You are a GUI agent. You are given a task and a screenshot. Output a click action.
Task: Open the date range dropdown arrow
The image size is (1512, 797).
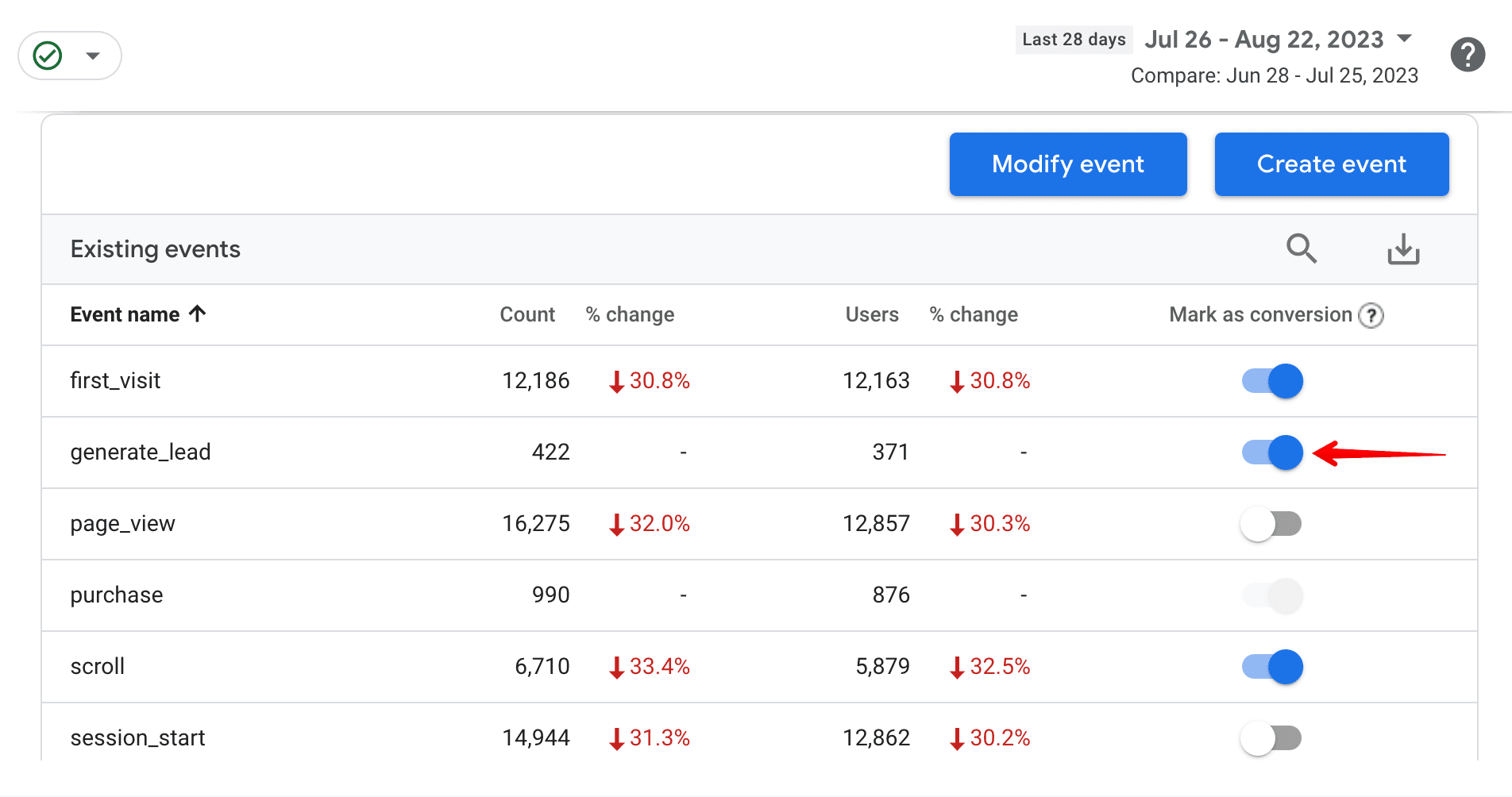[1404, 38]
